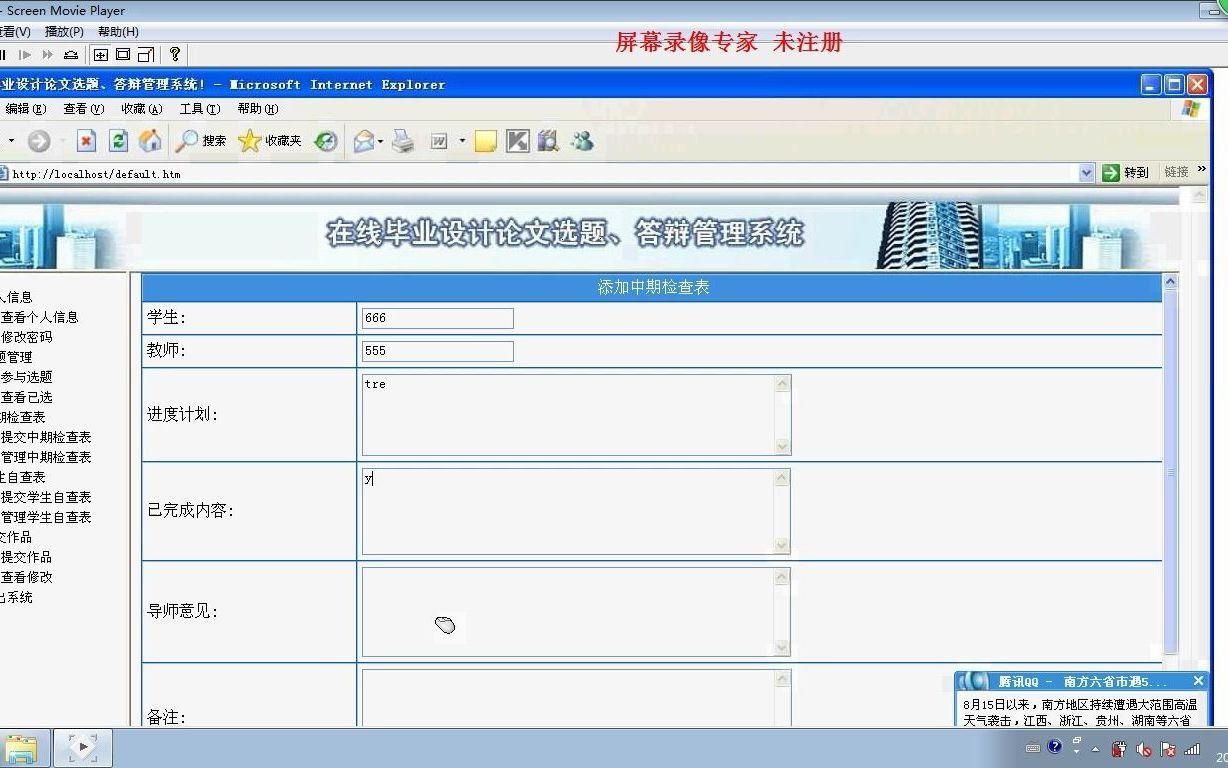Expand the 链接 links bar chevron
Viewport: 1228px width, 768px height.
[1203, 171]
